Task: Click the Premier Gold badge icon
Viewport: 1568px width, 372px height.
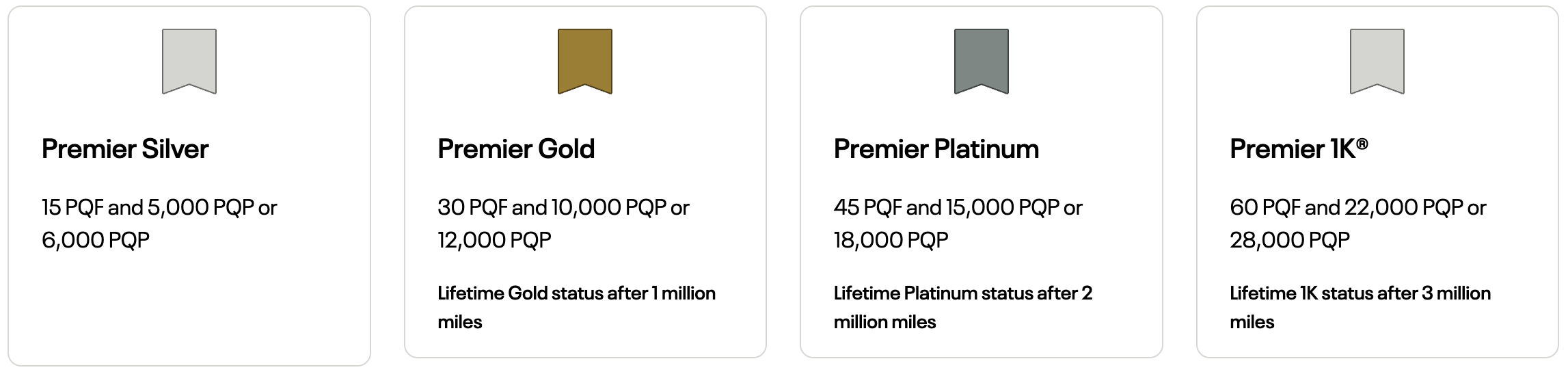Action: [585, 61]
